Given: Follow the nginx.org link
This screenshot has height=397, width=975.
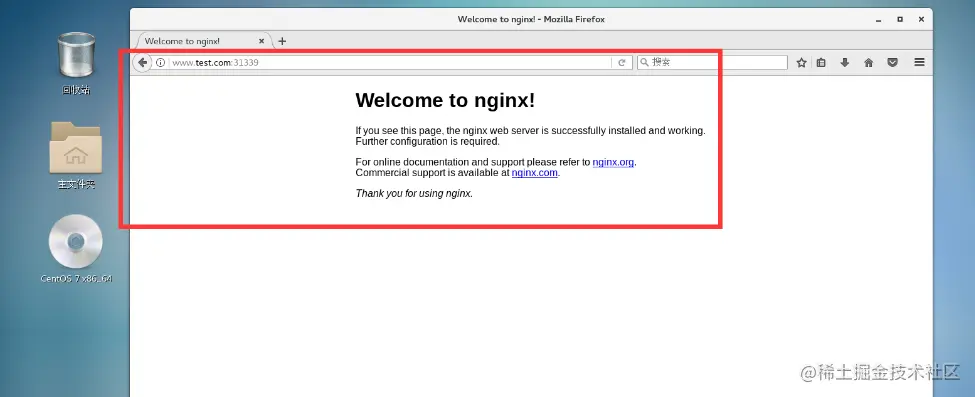Looking at the screenshot, I should coord(613,162).
